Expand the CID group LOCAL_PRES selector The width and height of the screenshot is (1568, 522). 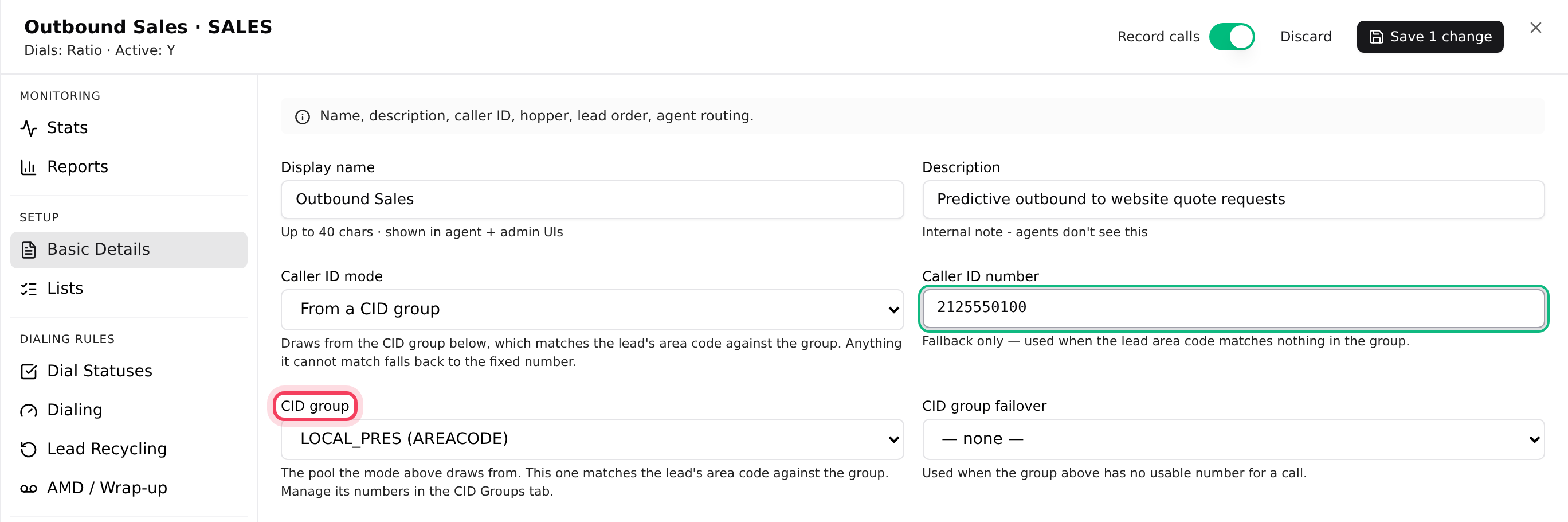[591, 439]
